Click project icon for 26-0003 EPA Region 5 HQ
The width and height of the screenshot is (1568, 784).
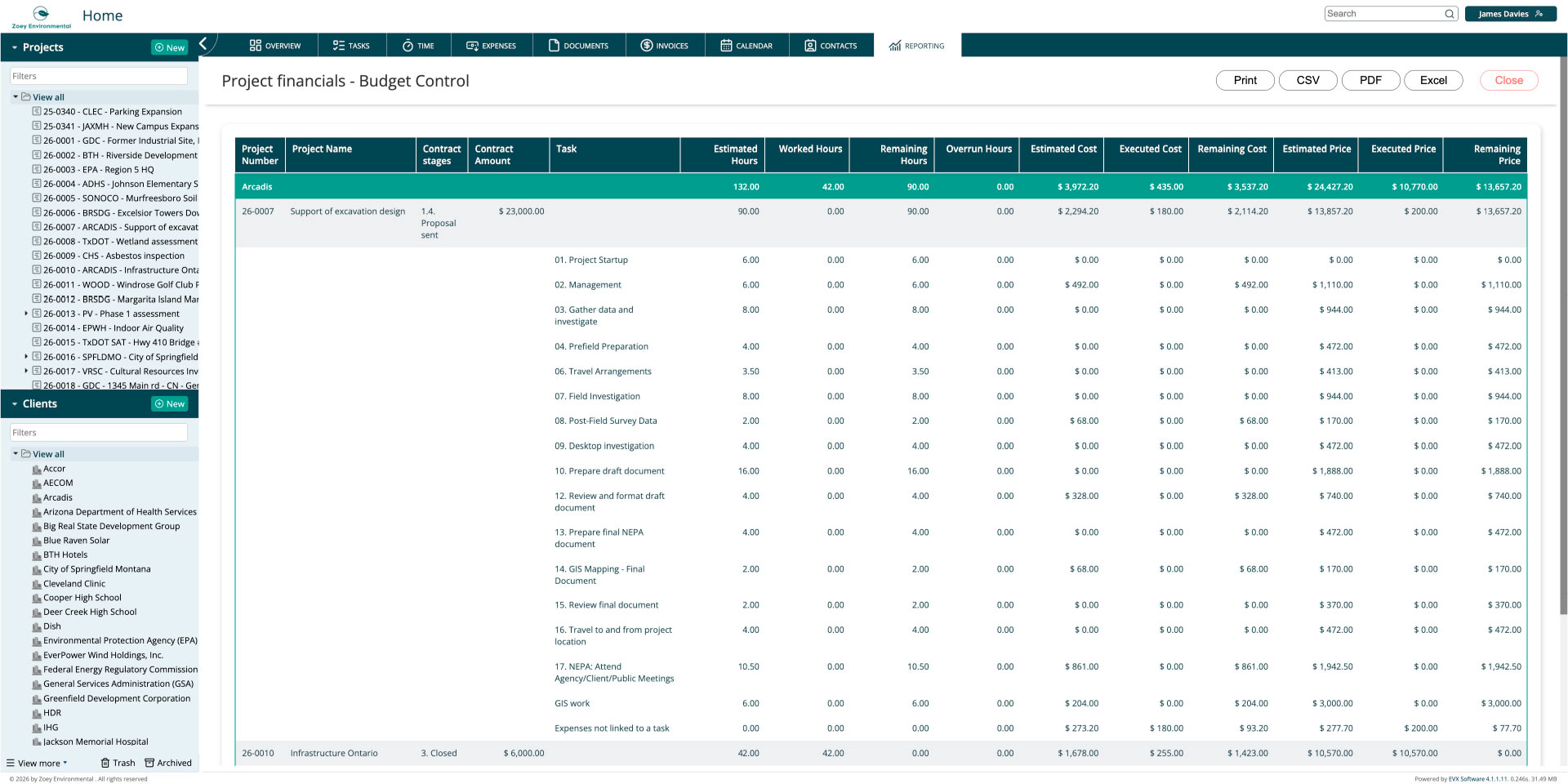(x=37, y=169)
